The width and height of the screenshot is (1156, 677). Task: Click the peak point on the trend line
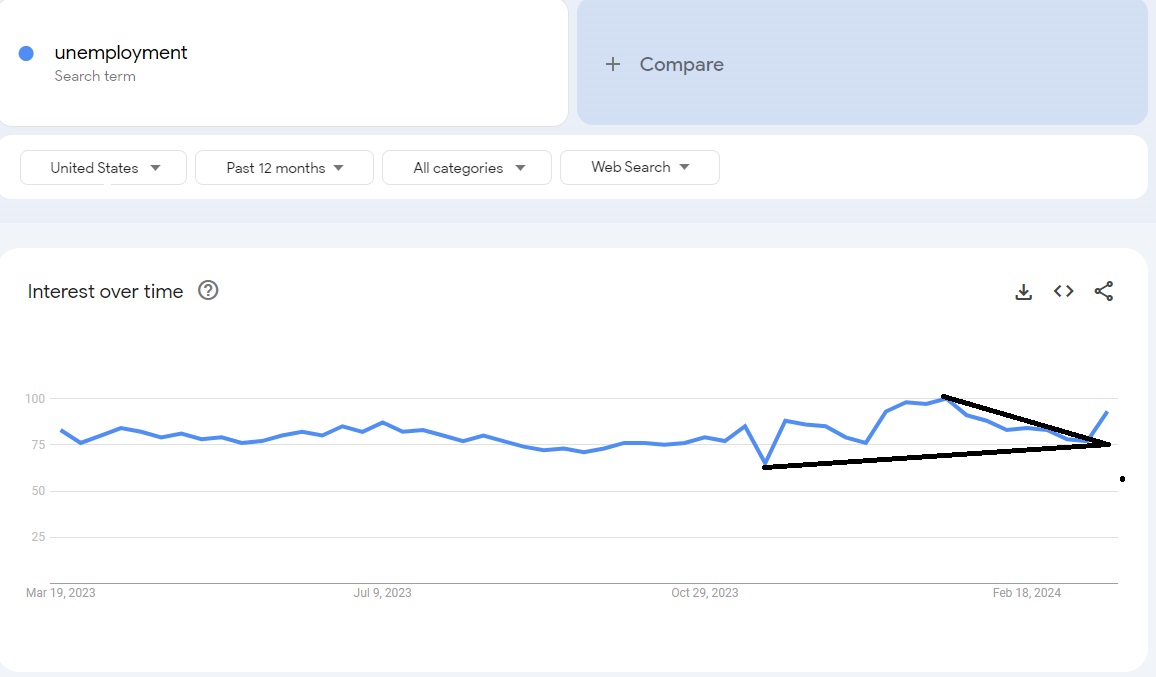941,396
